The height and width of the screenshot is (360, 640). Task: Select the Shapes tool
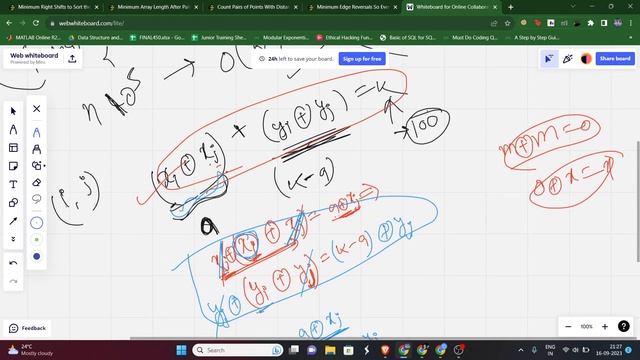(x=13, y=203)
